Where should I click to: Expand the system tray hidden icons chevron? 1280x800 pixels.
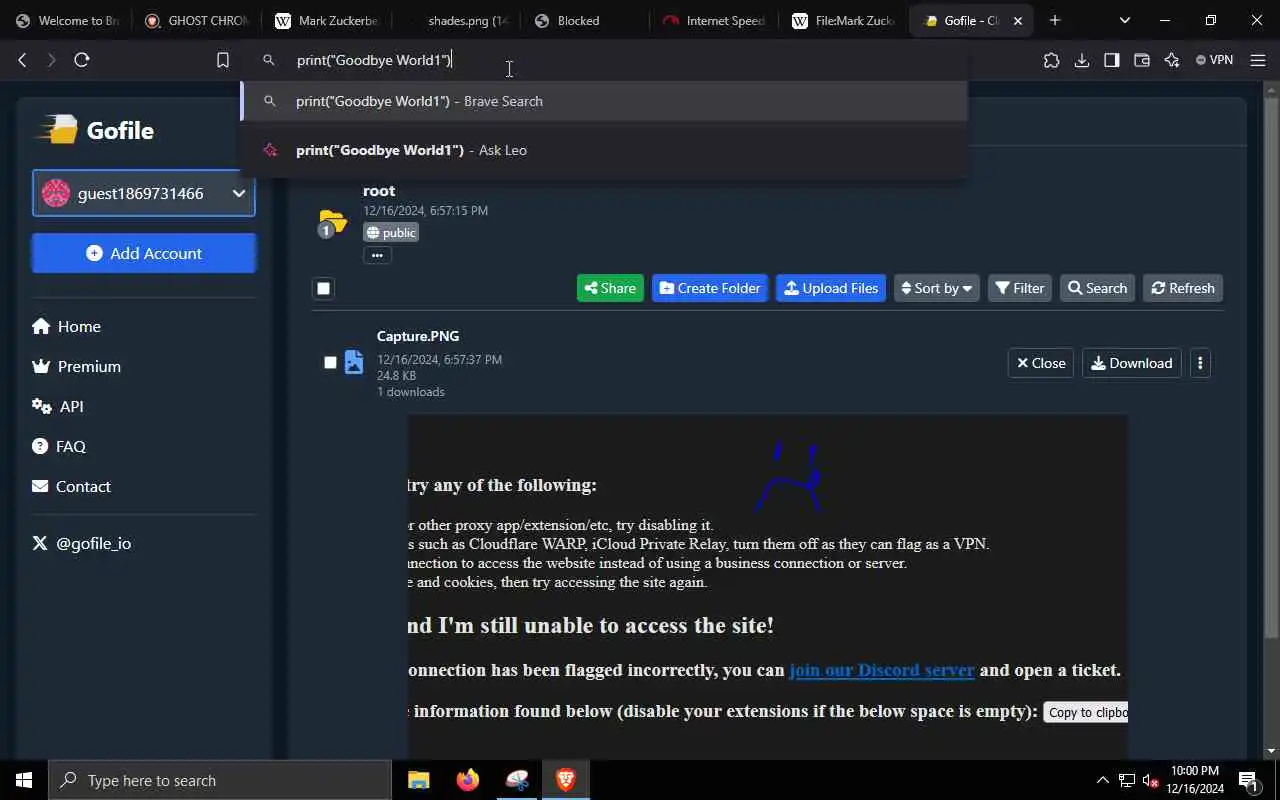tap(1103, 780)
